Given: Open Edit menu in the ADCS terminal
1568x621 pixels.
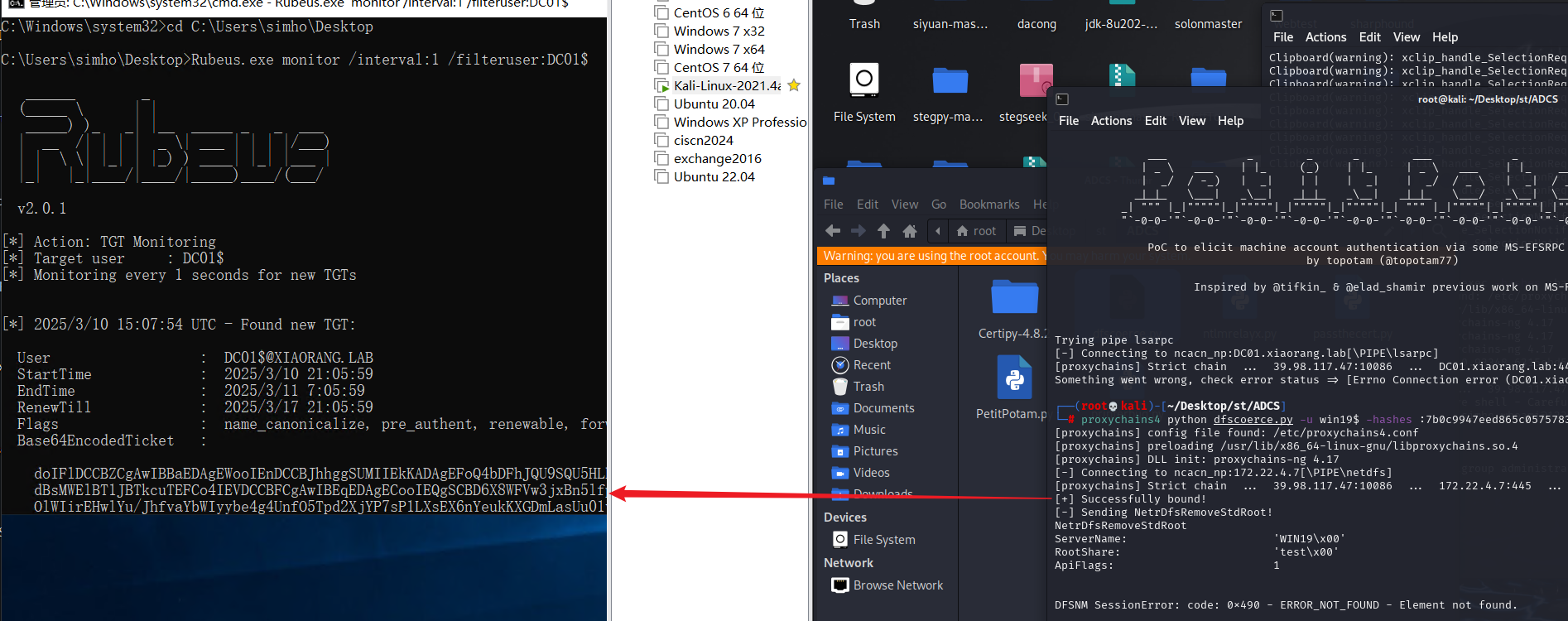Looking at the screenshot, I should (1155, 121).
